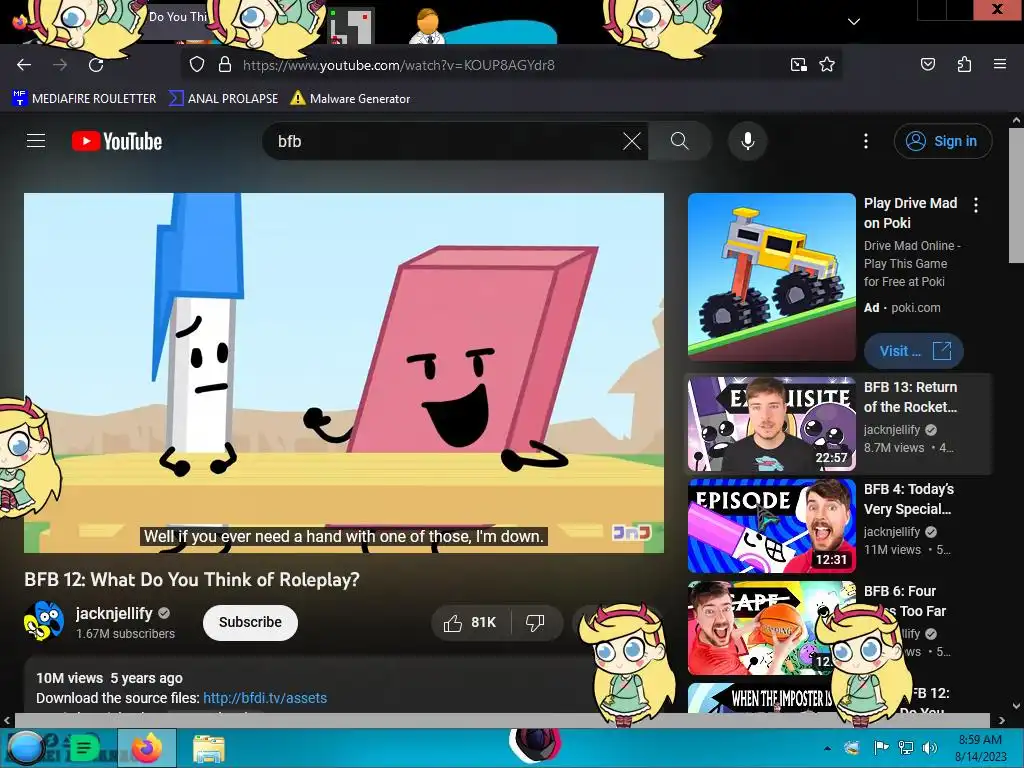The width and height of the screenshot is (1024, 768).
Task: Show hidden tray icons
Action: 827,748
